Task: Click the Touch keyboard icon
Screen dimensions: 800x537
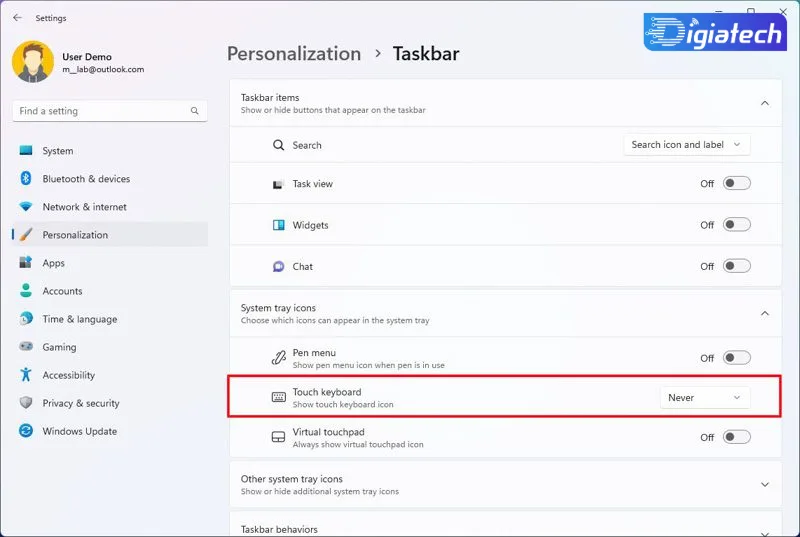Action: (x=279, y=397)
